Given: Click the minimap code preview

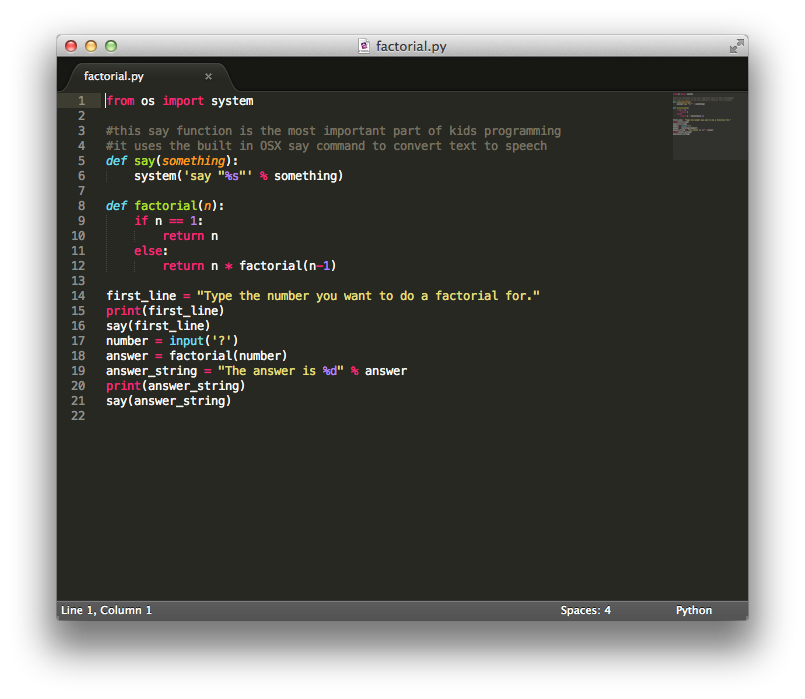Looking at the screenshot, I should click(709, 125).
